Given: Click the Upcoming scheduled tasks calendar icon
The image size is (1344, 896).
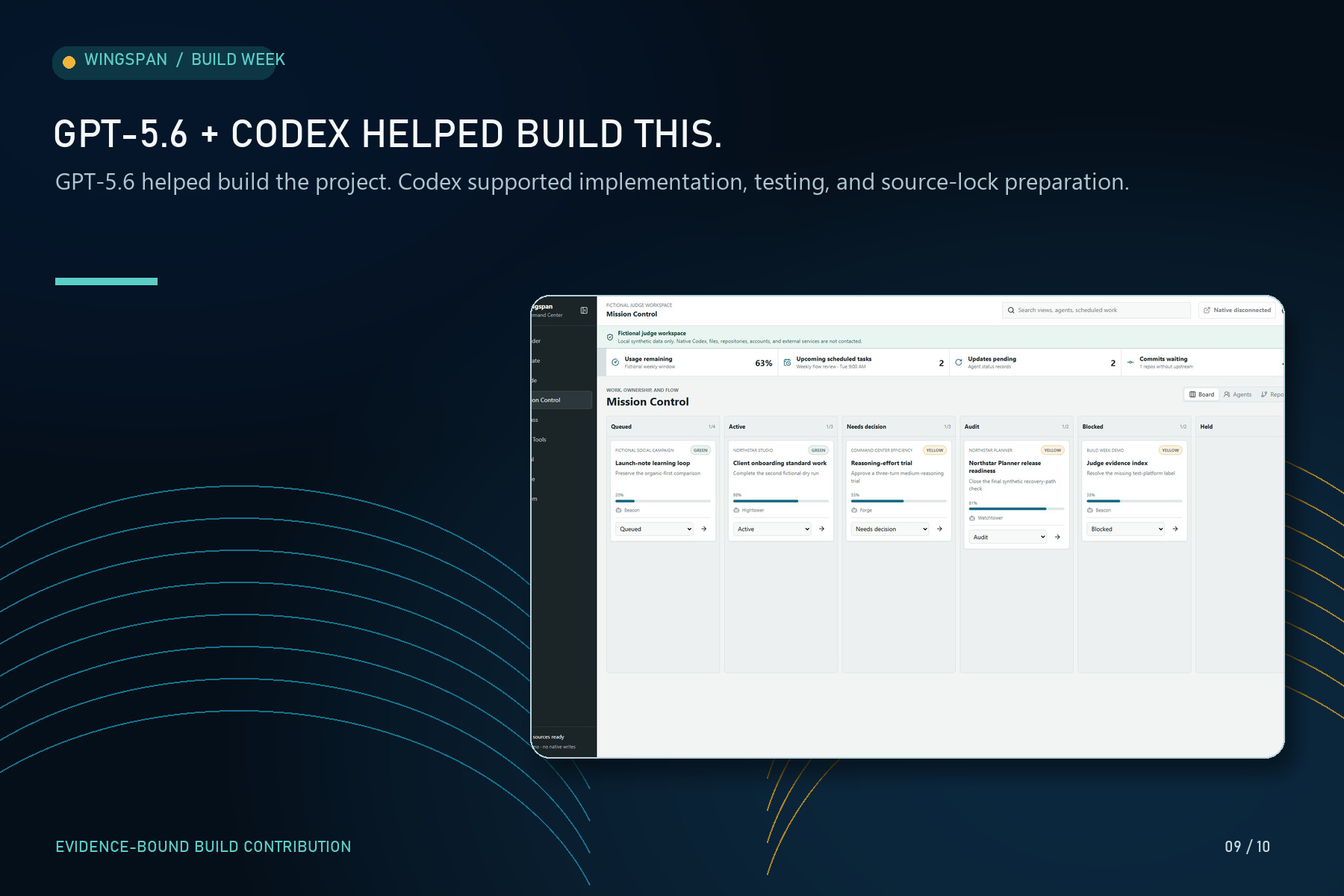Looking at the screenshot, I should (x=787, y=363).
